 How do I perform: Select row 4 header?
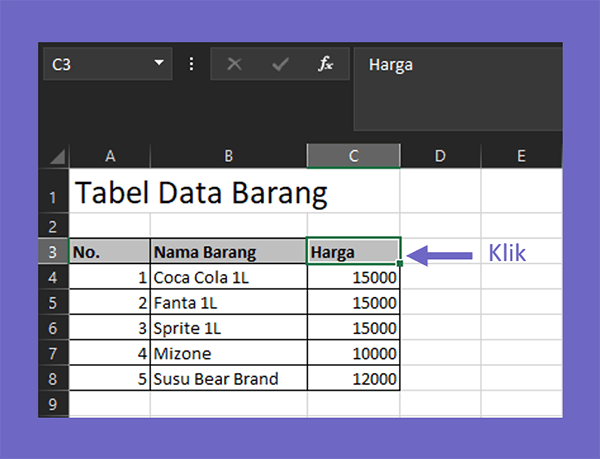[54, 277]
